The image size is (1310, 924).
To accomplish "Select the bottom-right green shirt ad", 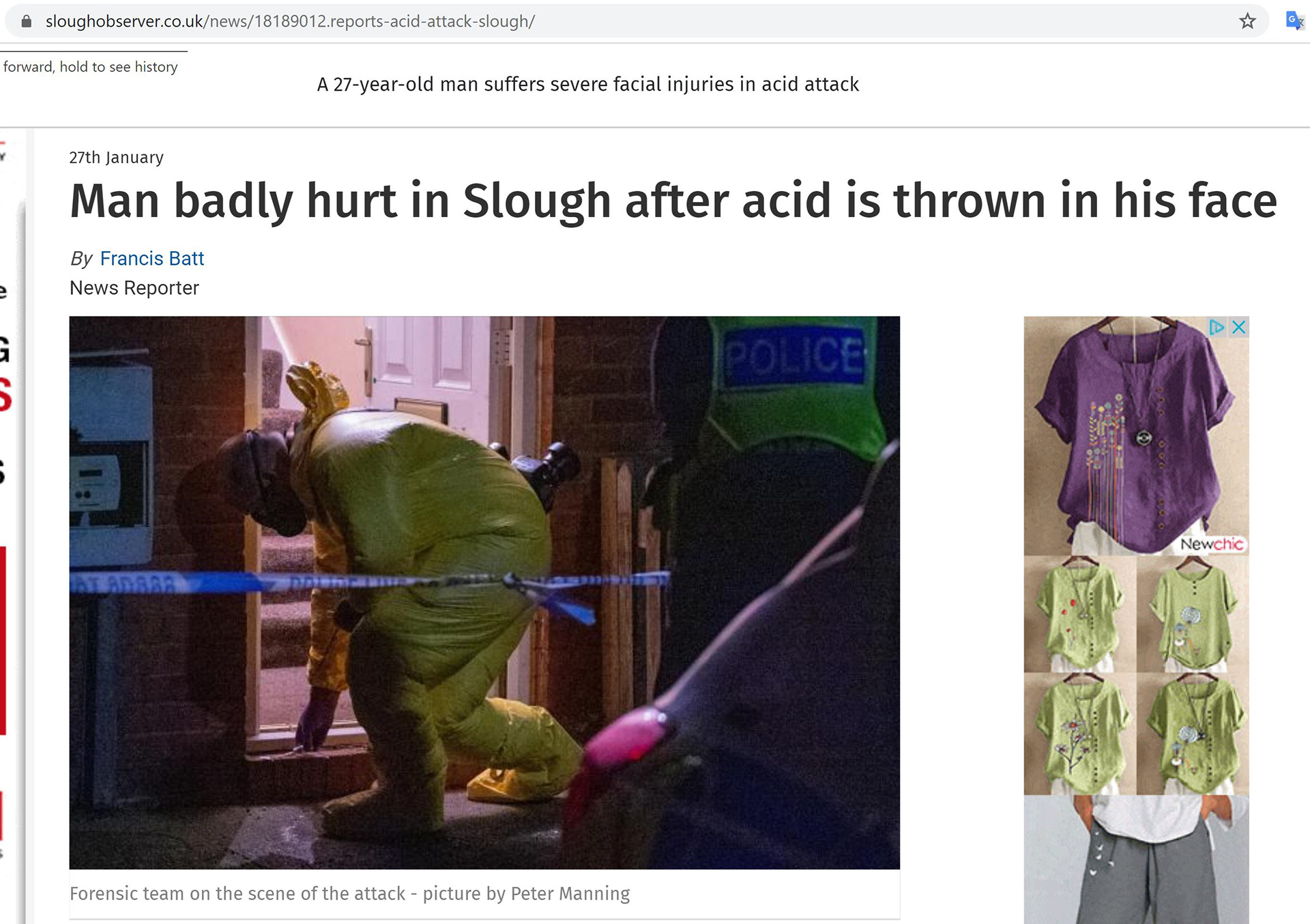I will point(1193,734).
